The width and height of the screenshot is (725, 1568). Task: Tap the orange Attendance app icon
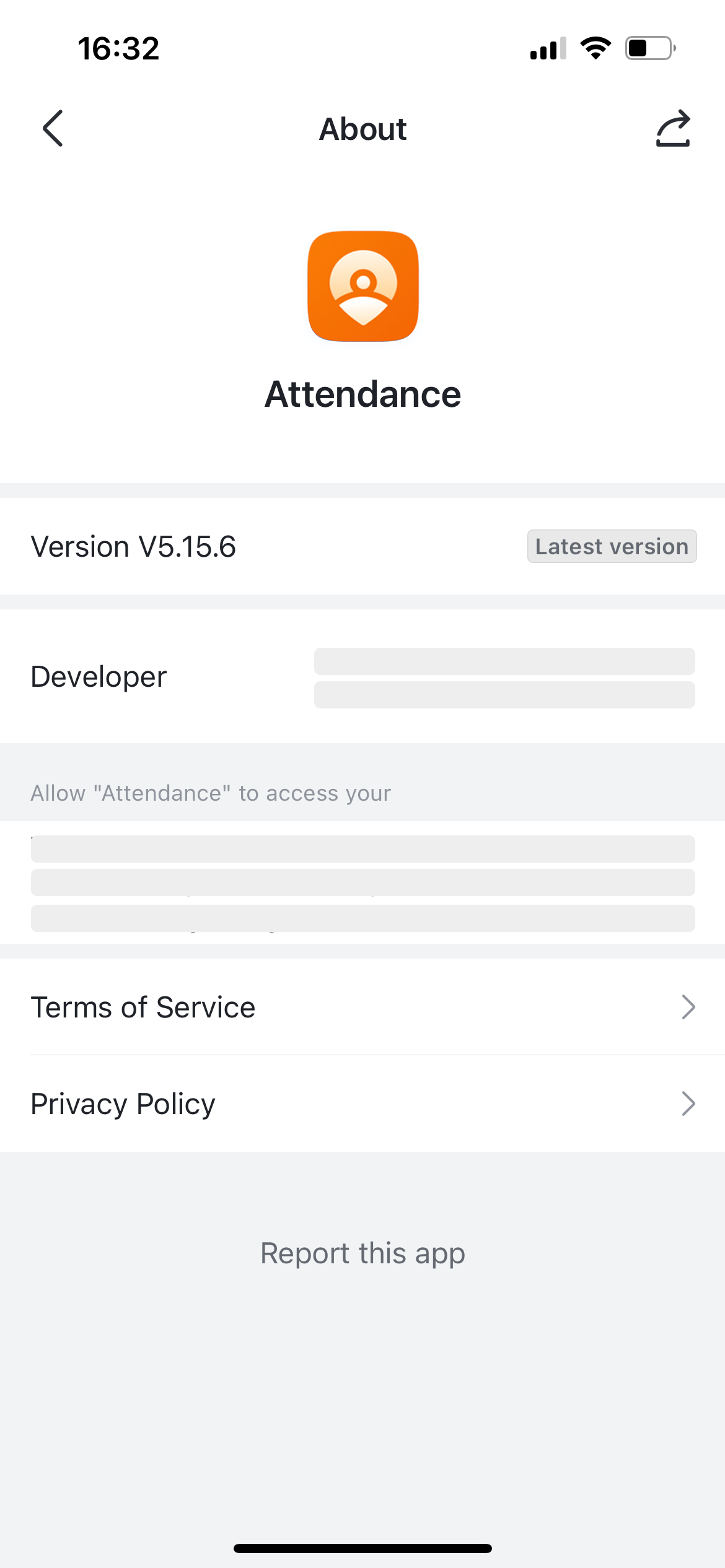tap(362, 286)
